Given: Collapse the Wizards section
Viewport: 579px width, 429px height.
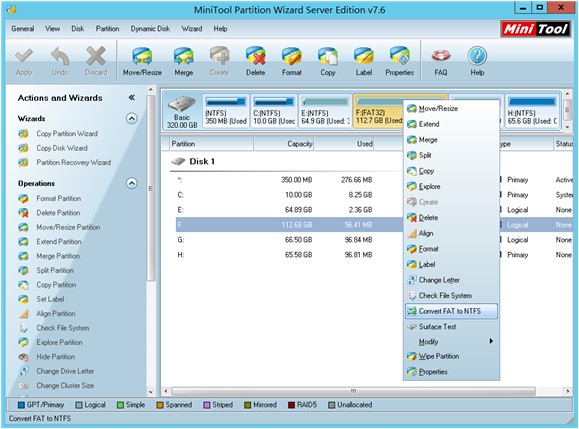Looking at the screenshot, I should pyautogui.click(x=132, y=119).
